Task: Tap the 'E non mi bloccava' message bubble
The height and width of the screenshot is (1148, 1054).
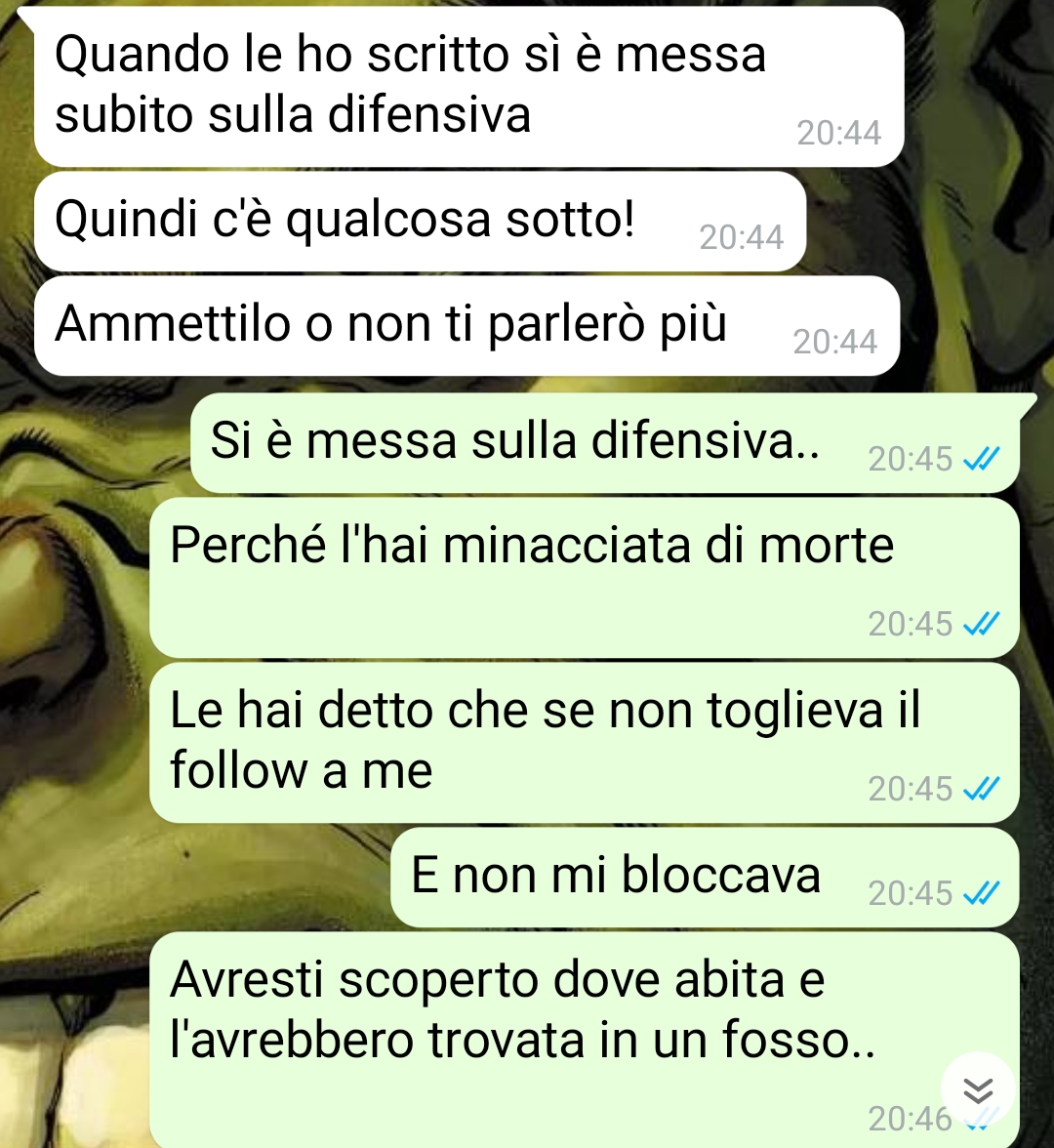Action: point(705,877)
